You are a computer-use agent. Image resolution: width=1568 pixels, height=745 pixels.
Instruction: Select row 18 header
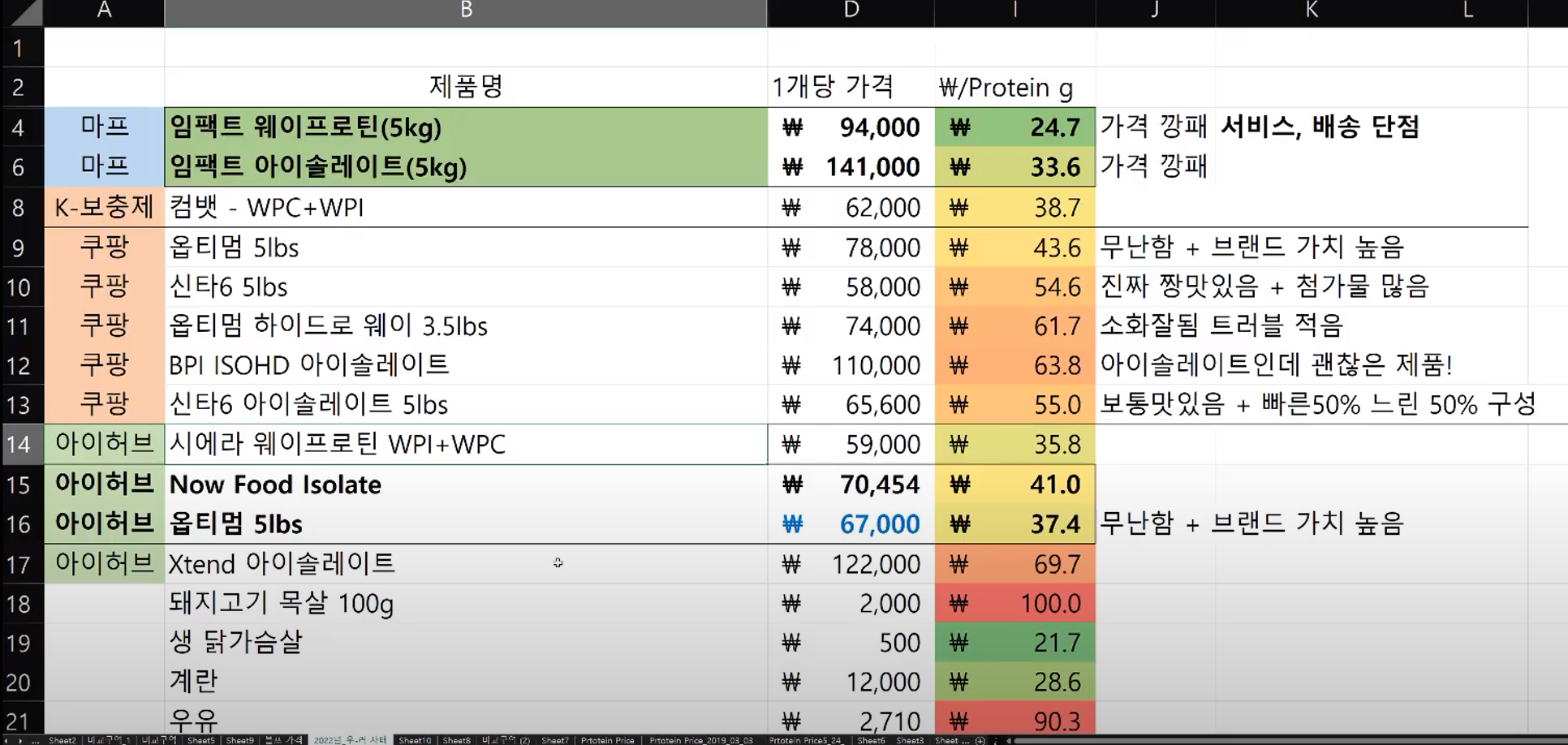(22, 604)
